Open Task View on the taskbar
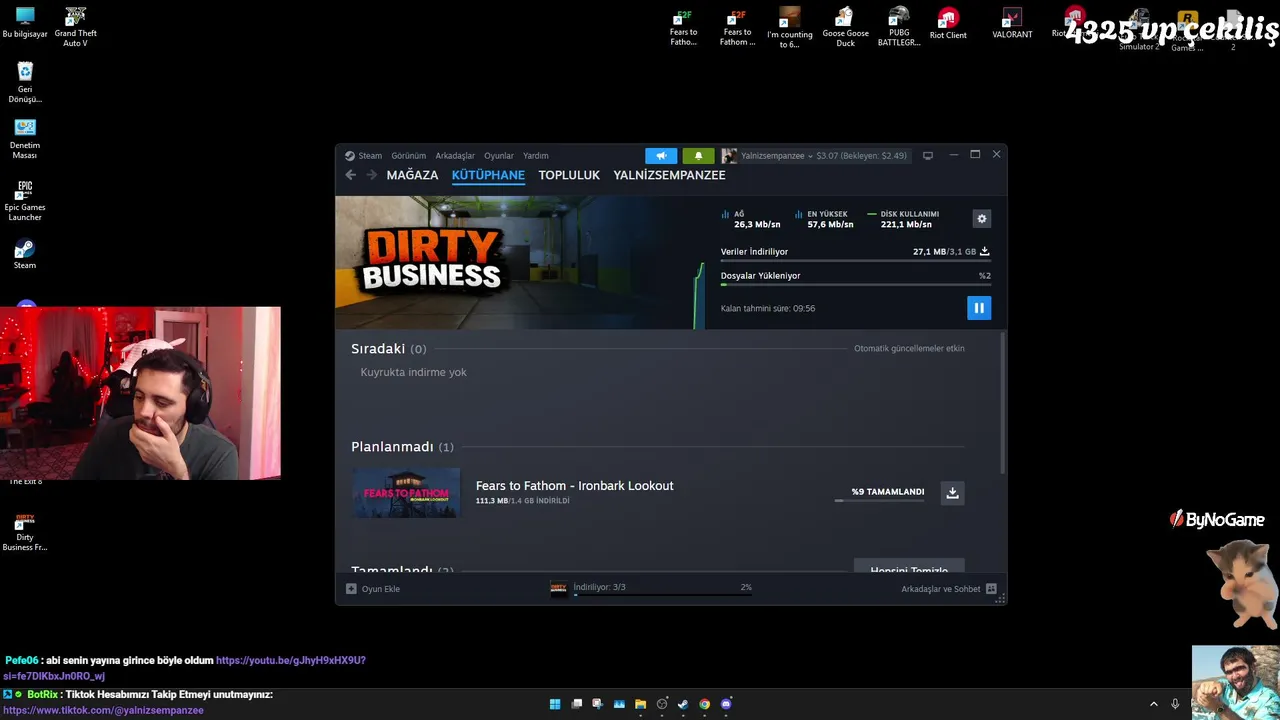 point(576,704)
